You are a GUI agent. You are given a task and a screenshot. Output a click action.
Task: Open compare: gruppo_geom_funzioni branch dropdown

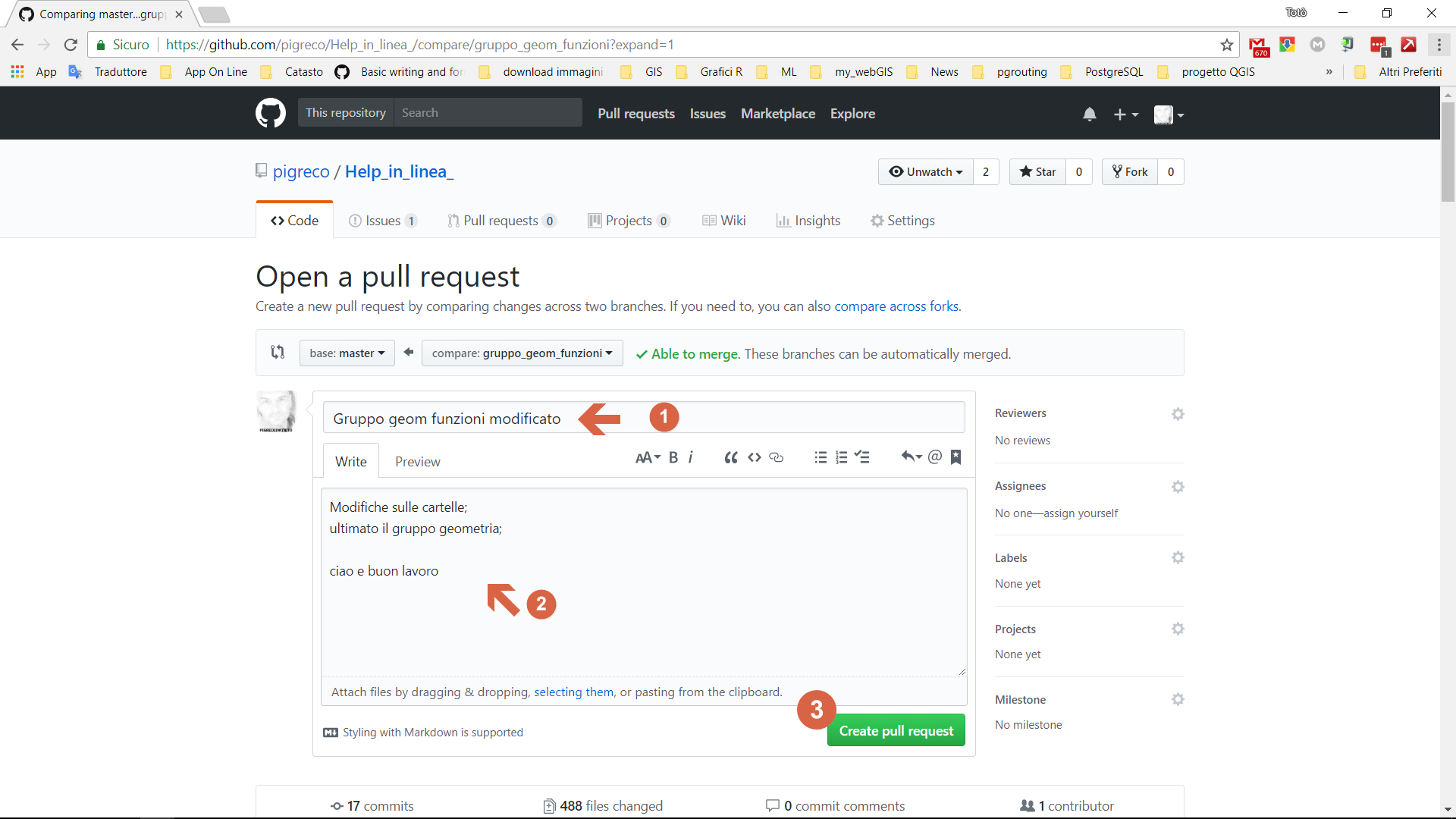click(522, 353)
